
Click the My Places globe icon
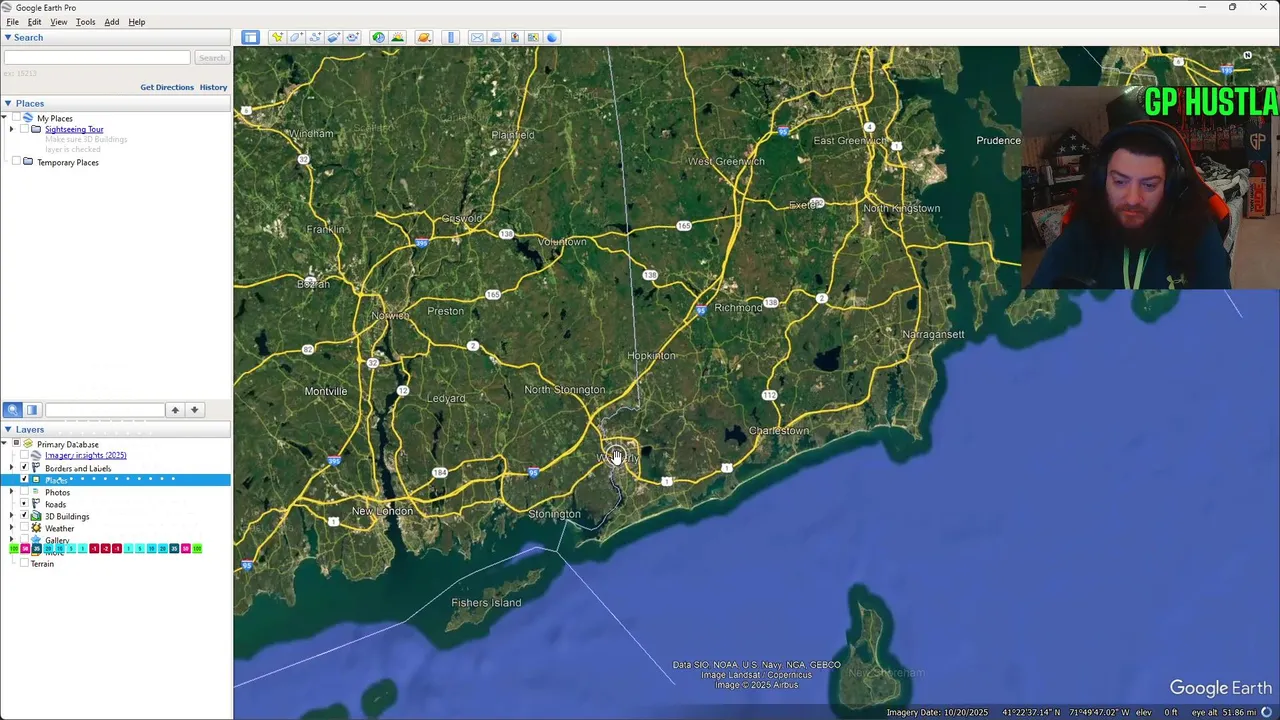[28, 118]
